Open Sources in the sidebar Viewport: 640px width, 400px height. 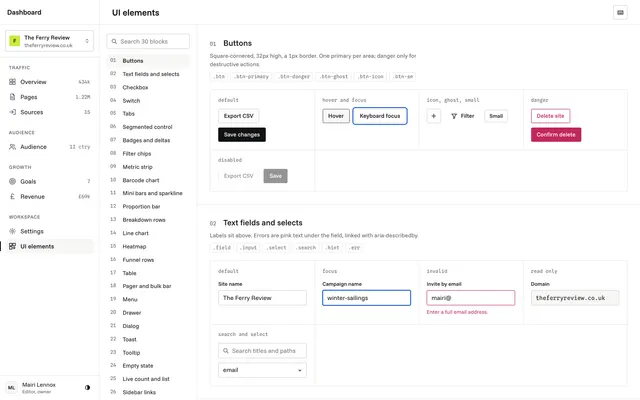tap(49, 112)
